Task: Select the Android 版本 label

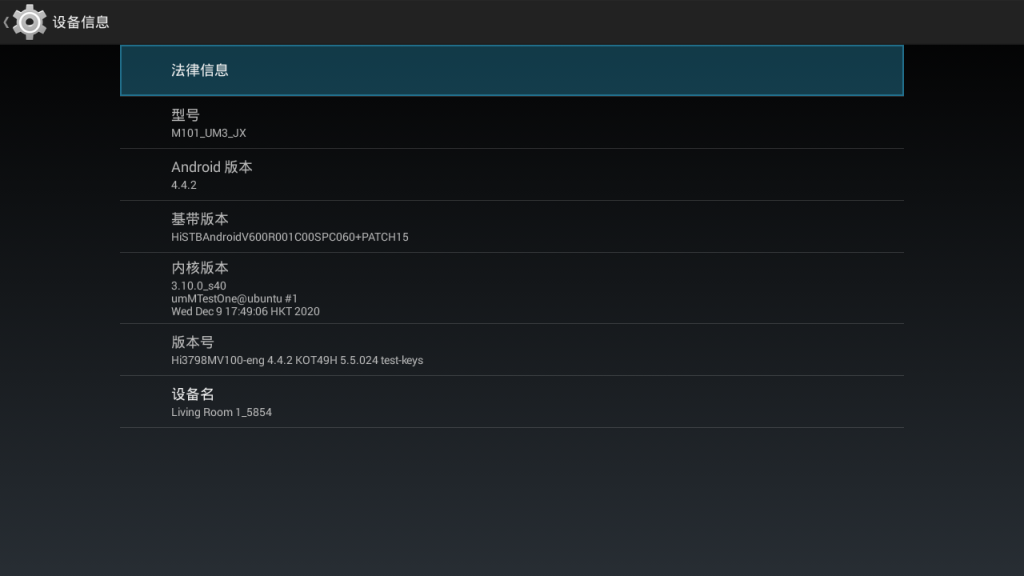Action: tap(211, 167)
